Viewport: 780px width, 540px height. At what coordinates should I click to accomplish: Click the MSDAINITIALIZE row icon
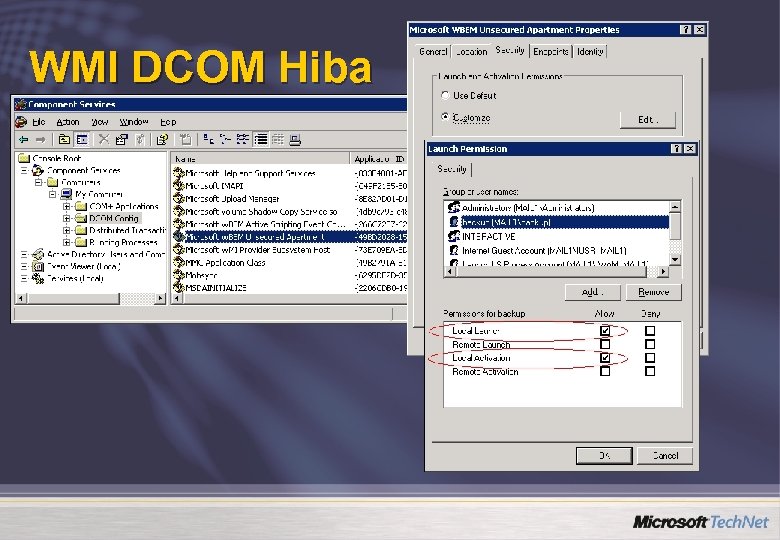(179, 287)
